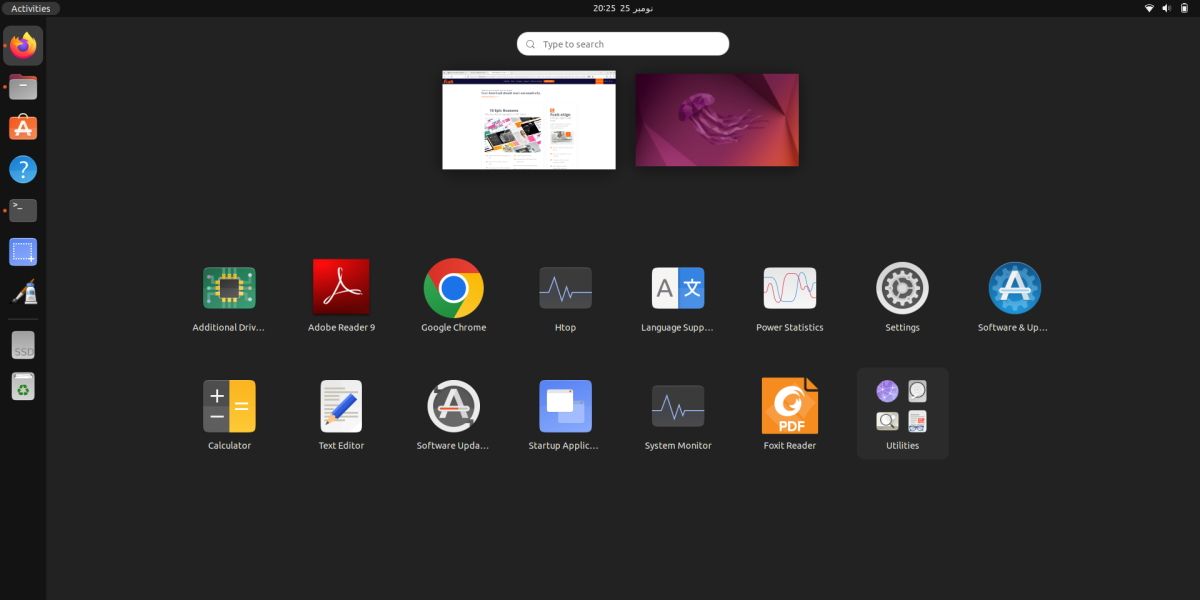Screen dimensions: 1200x600
Task: Open the system status menu
Action: point(1166,8)
